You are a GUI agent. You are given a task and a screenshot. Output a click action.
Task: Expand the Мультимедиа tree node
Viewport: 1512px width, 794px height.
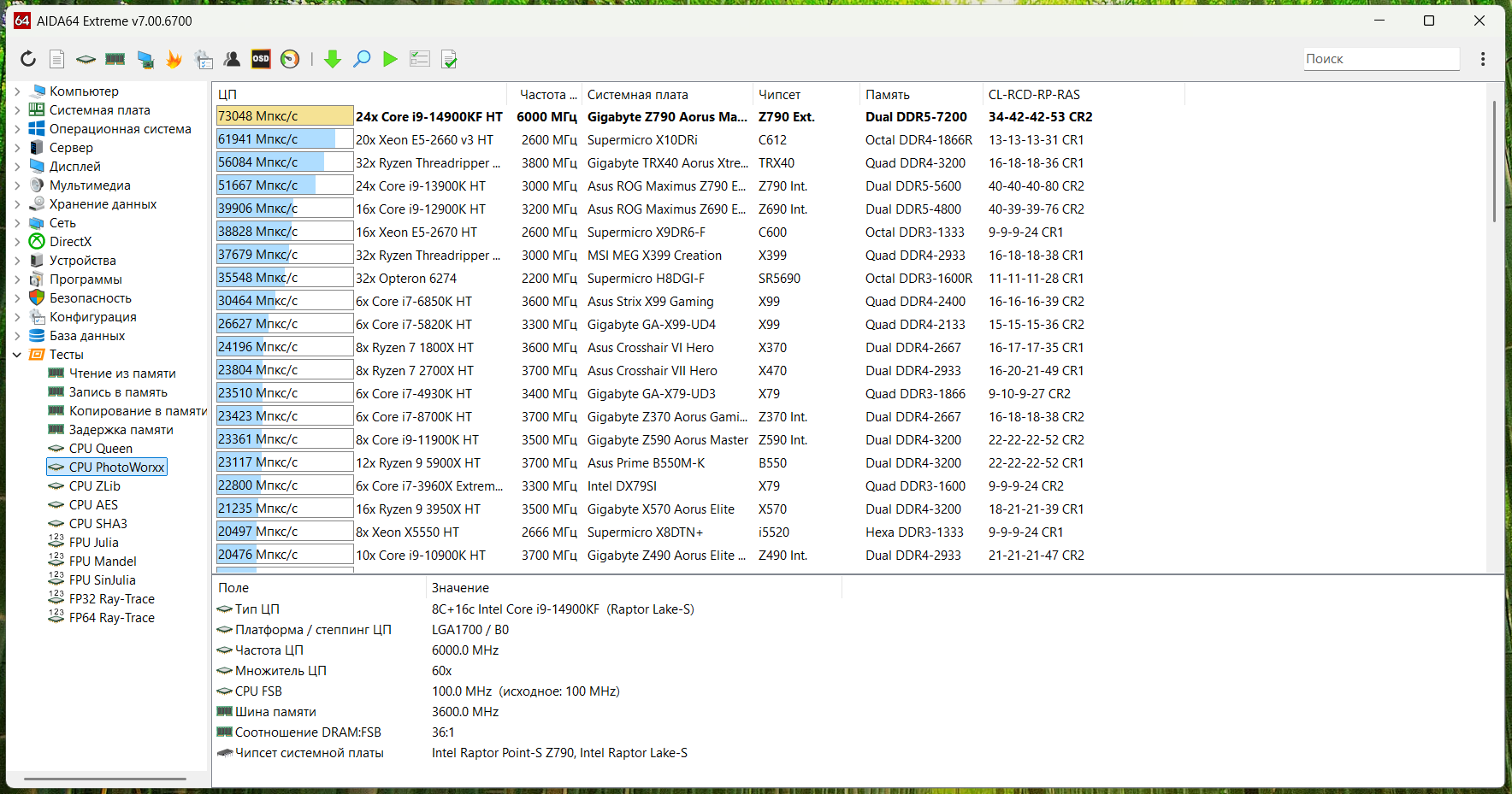(17, 185)
